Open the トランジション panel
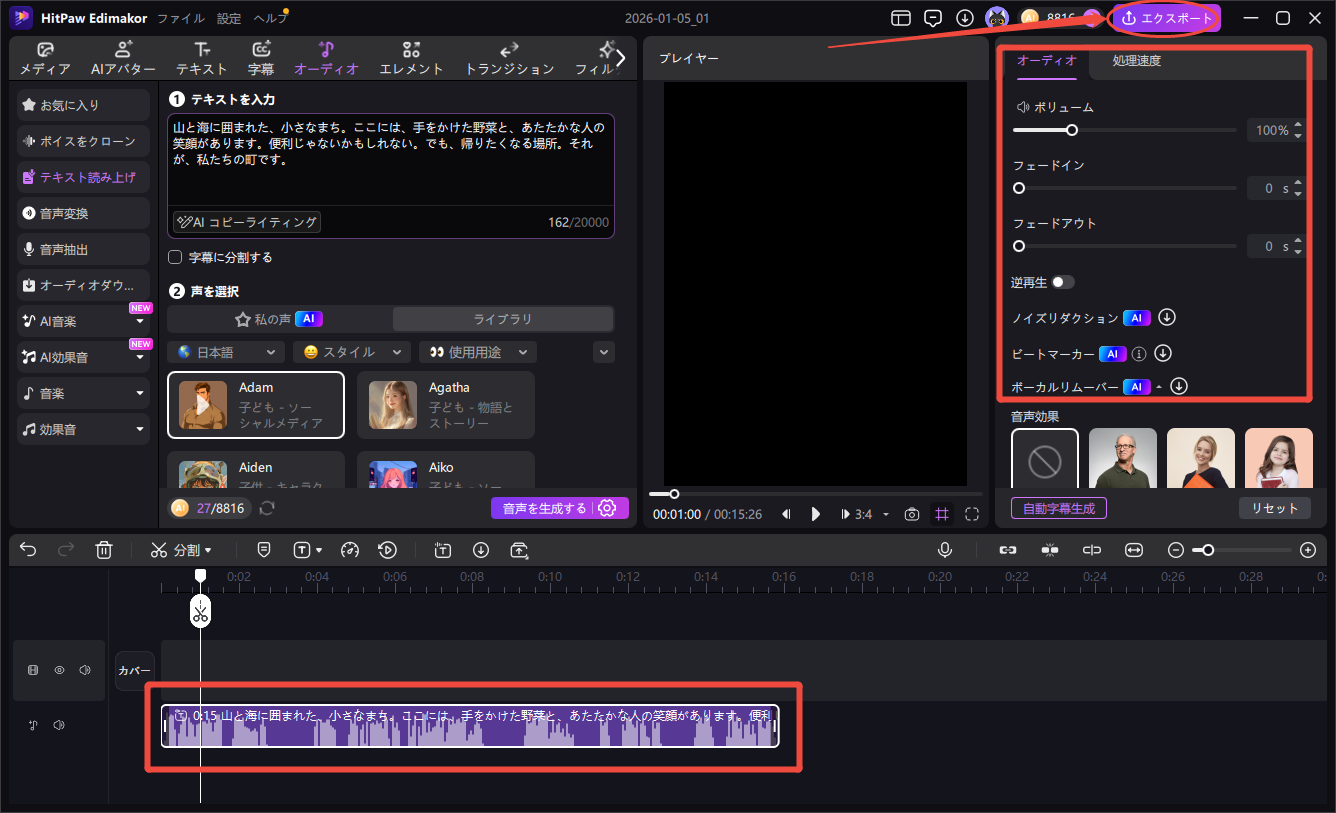1336x813 pixels. 508,58
